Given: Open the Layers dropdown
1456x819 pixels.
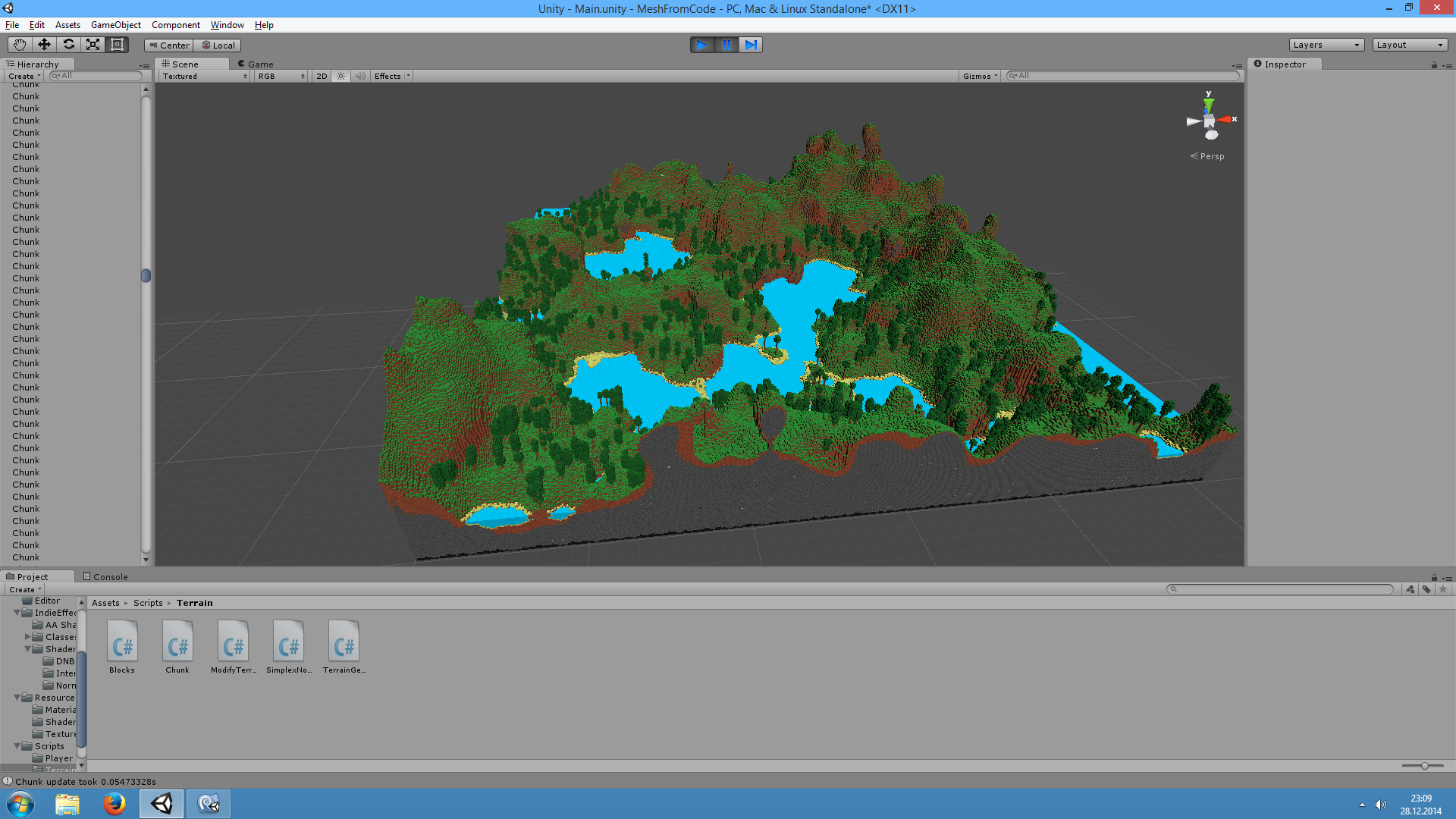Looking at the screenshot, I should [x=1326, y=45].
